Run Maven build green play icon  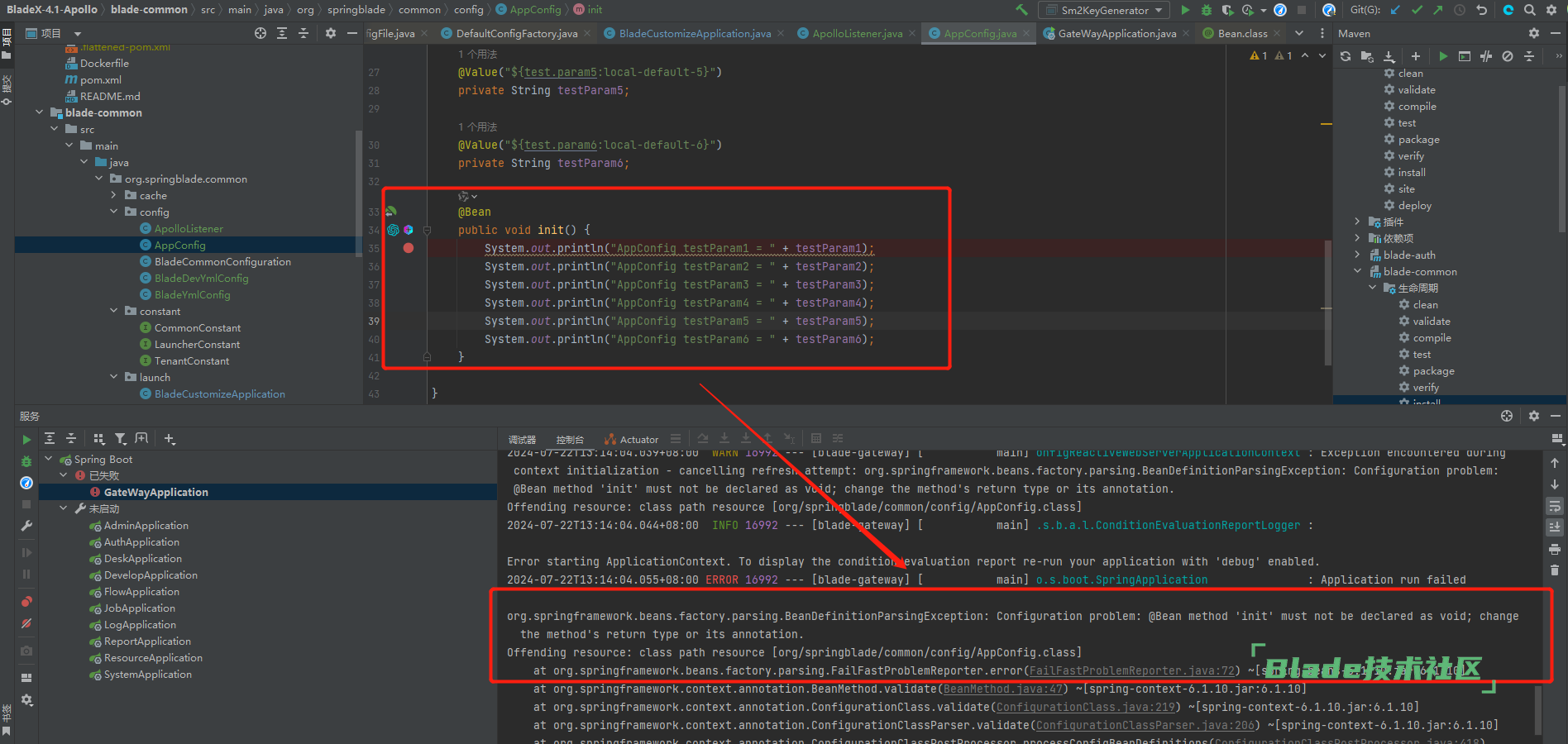click(1443, 56)
